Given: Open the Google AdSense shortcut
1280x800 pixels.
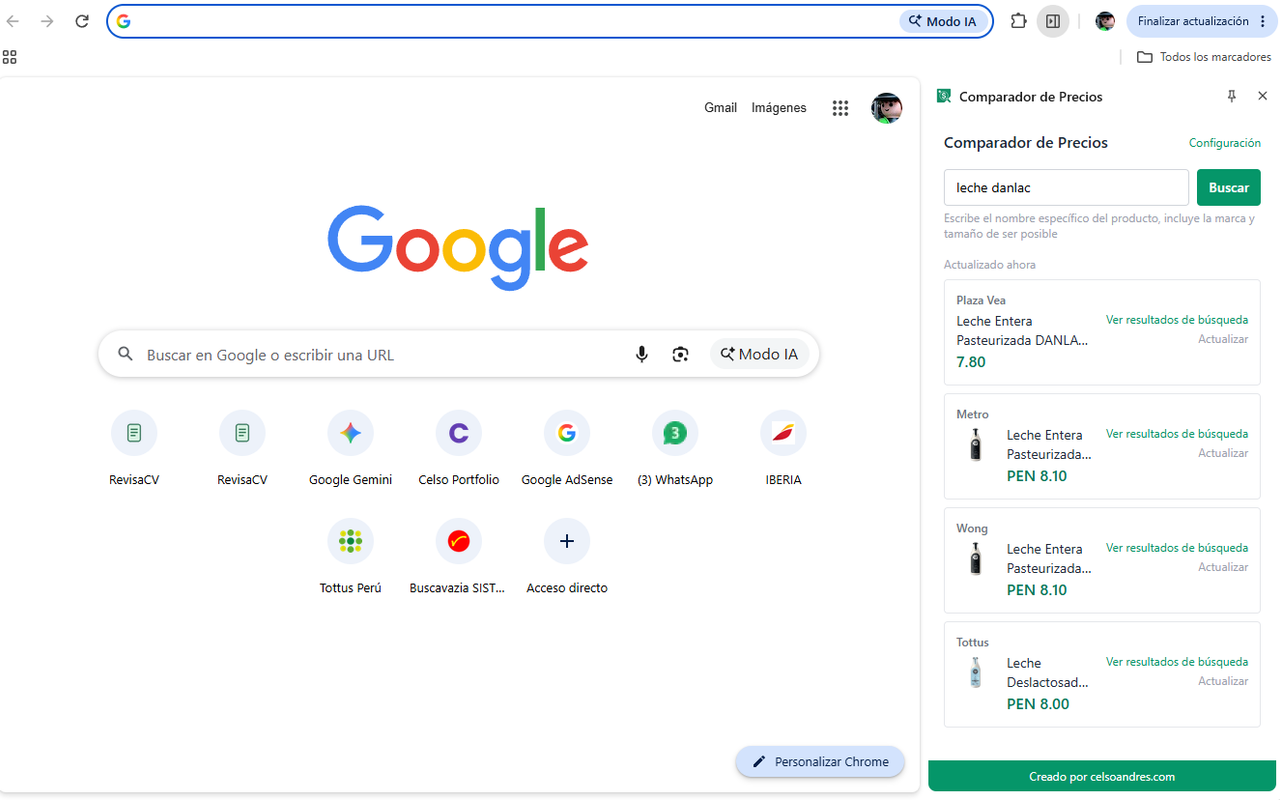Looking at the screenshot, I should tap(567, 448).
